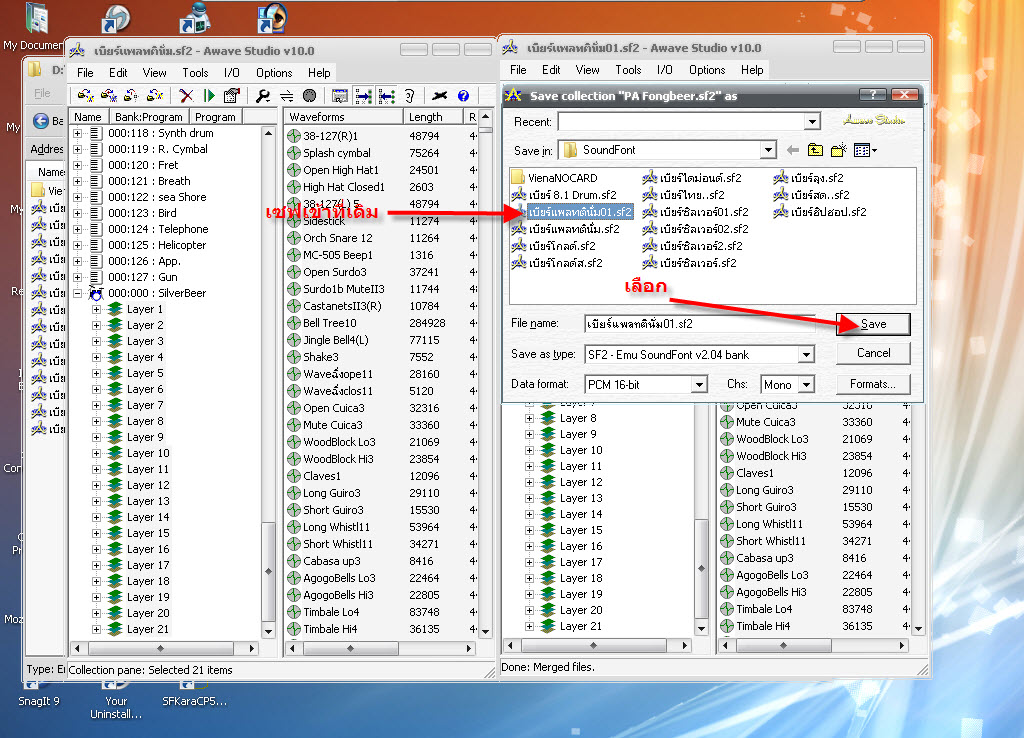The width and height of the screenshot is (1024, 738).
Task: Select file เบียร์ 8.1 Drum.sf2
Action: (564, 195)
